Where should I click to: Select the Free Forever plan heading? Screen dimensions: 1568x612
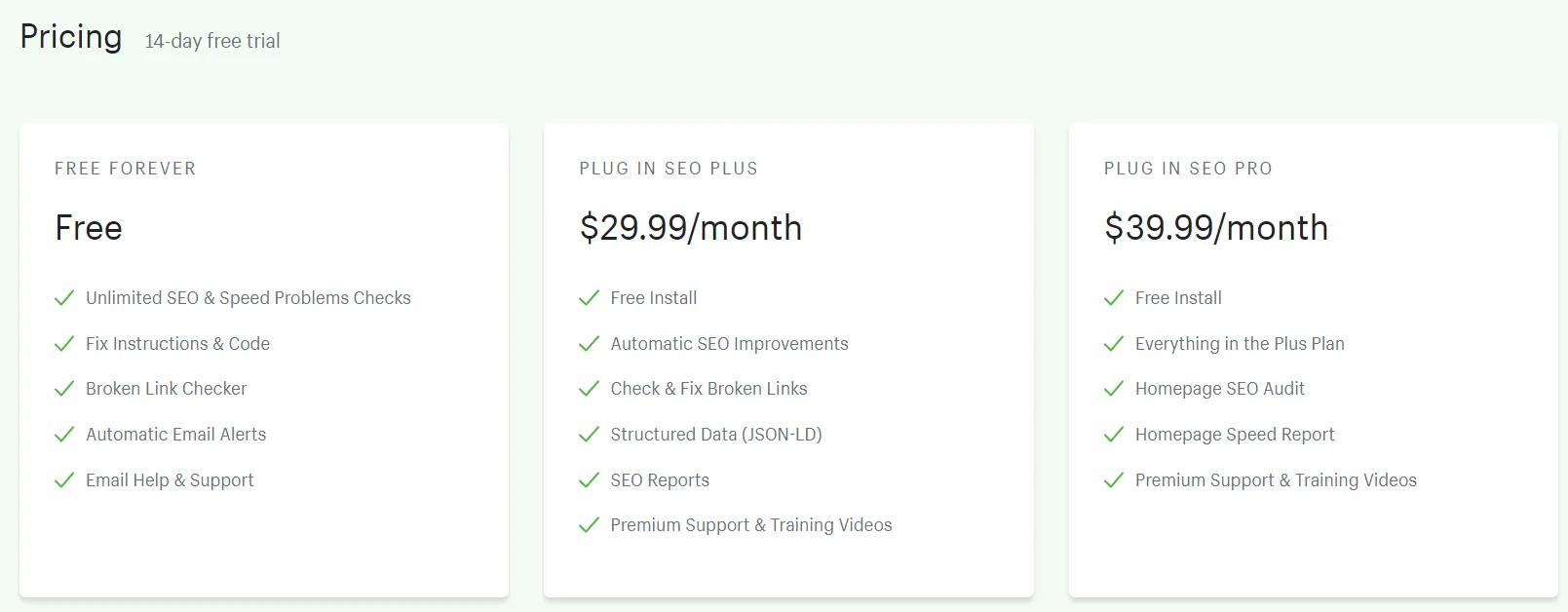tap(125, 169)
